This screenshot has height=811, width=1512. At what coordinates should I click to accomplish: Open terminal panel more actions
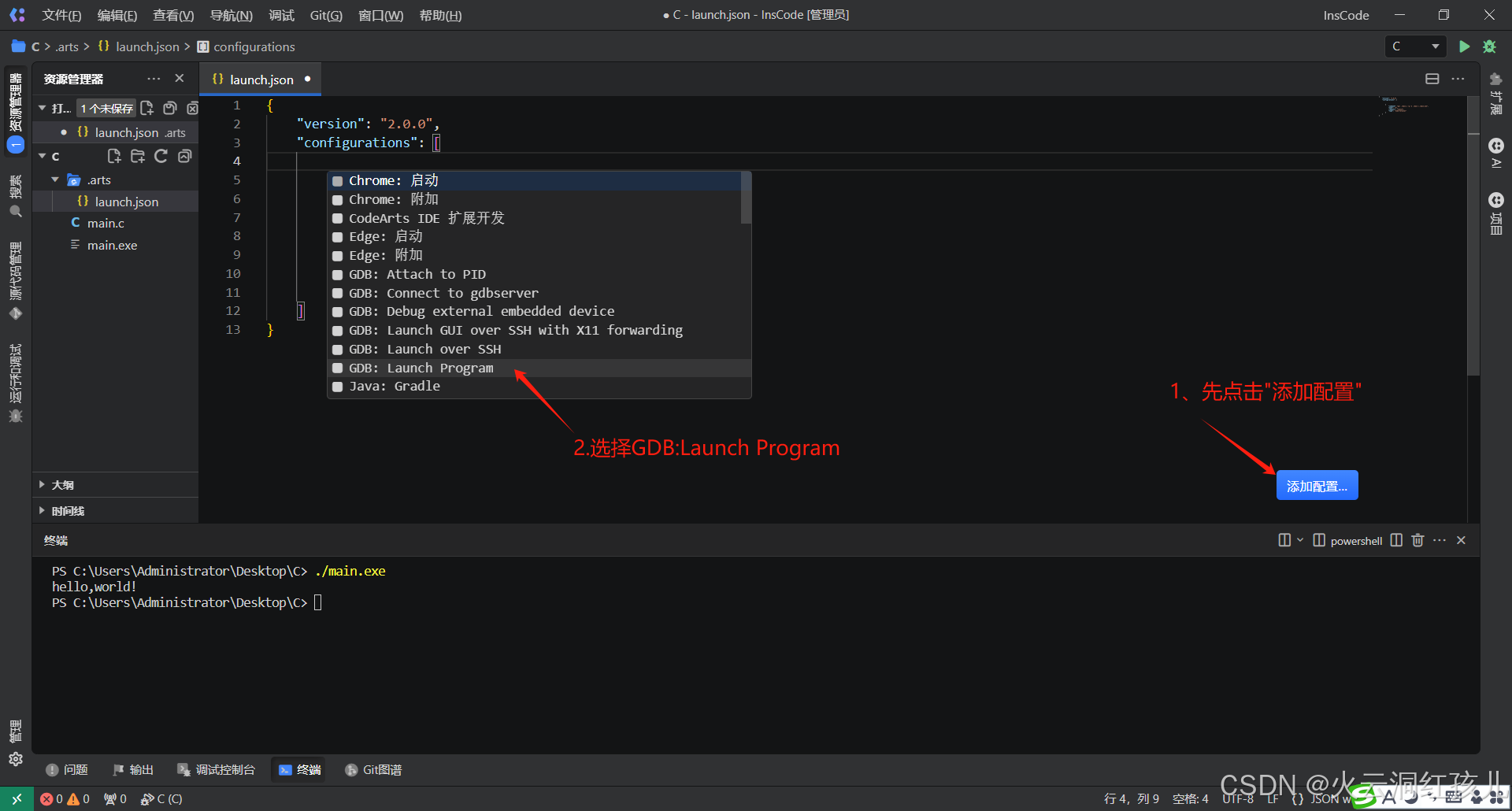click(x=1440, y=540)
